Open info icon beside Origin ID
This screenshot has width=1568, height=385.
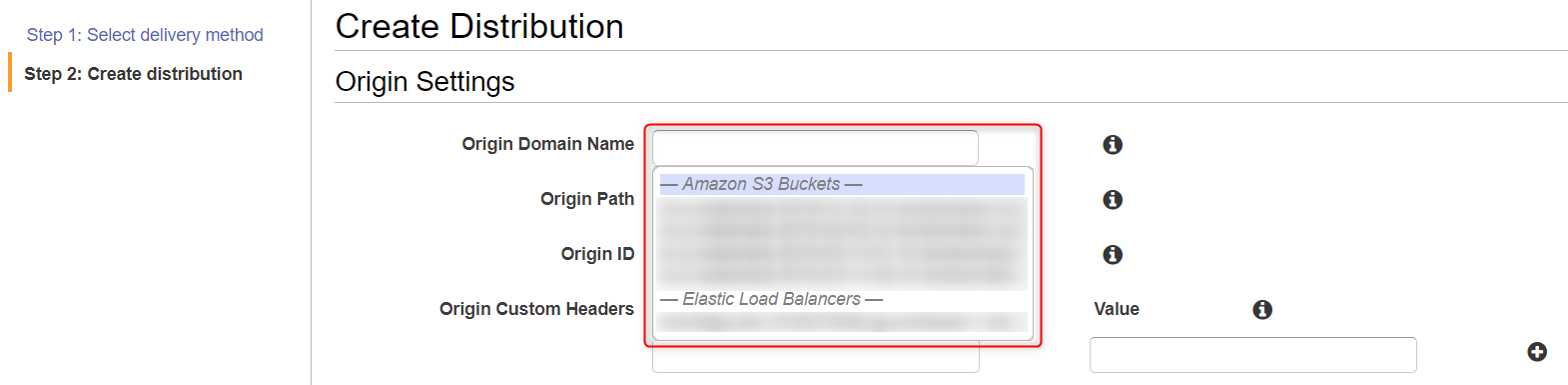click(1113, 255)
